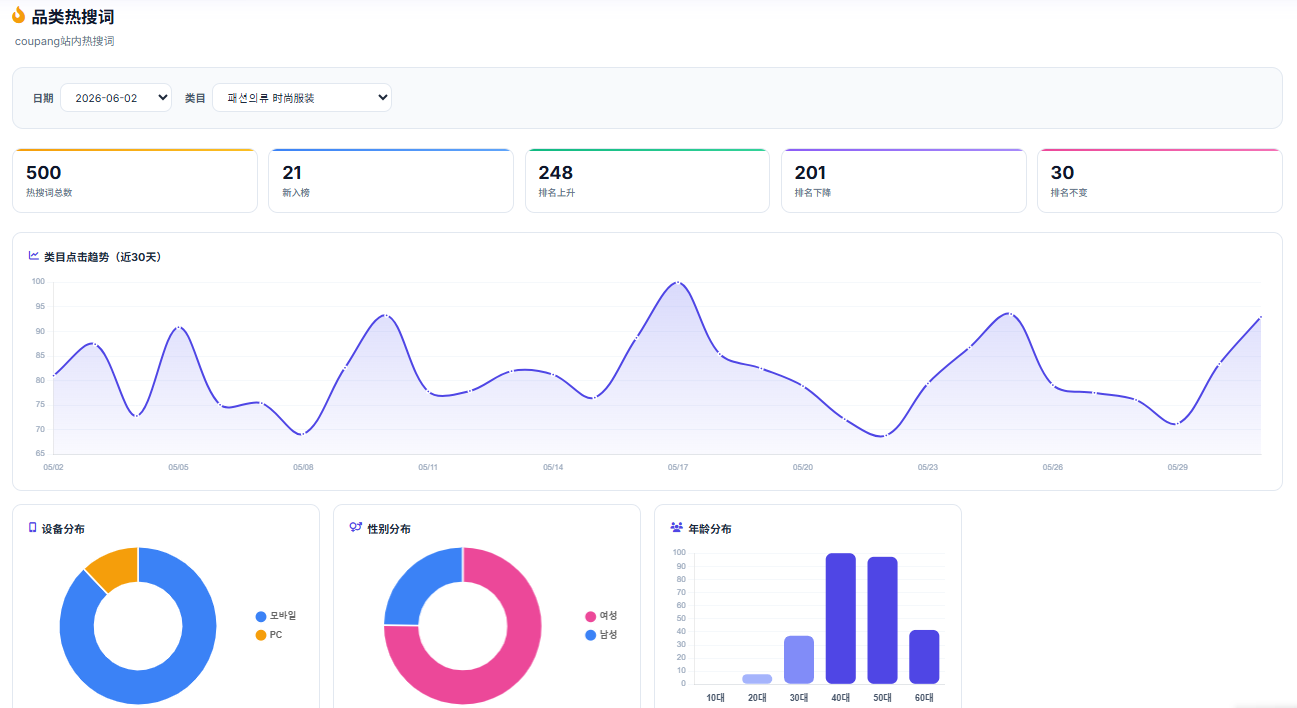Click the people icon beside 年龄分布

(677, 528)
